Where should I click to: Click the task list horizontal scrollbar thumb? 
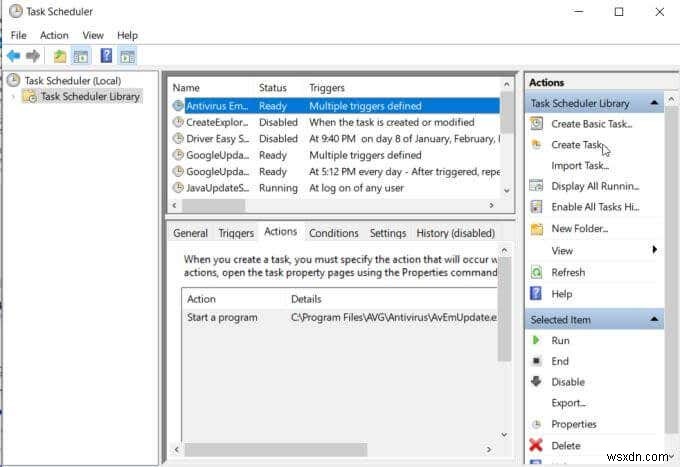tap(213, 205)
